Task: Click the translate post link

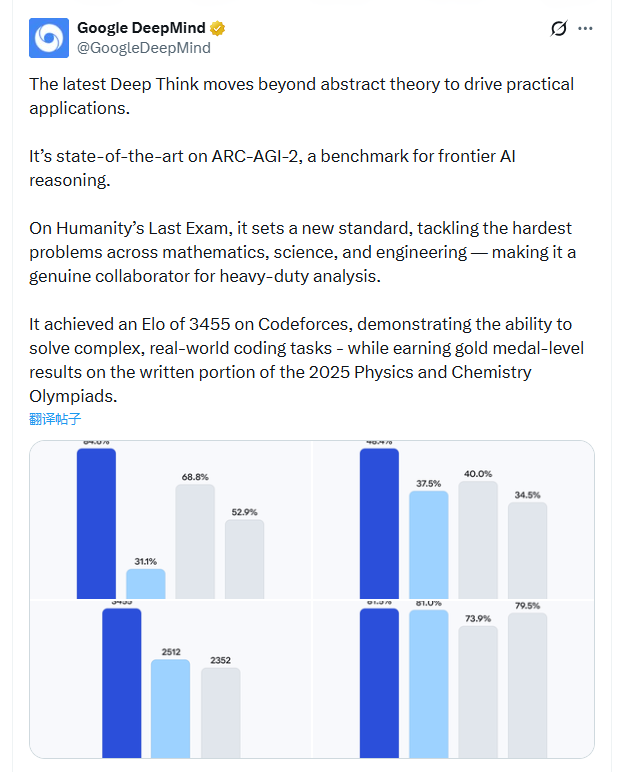Action: coord(55,419)
